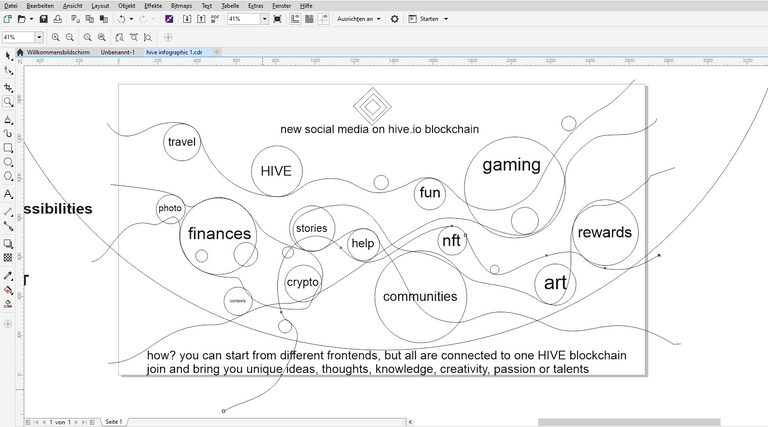Expand the Undo history dropdown arrow
768x427 pixels.
click(x=131, y=19)
